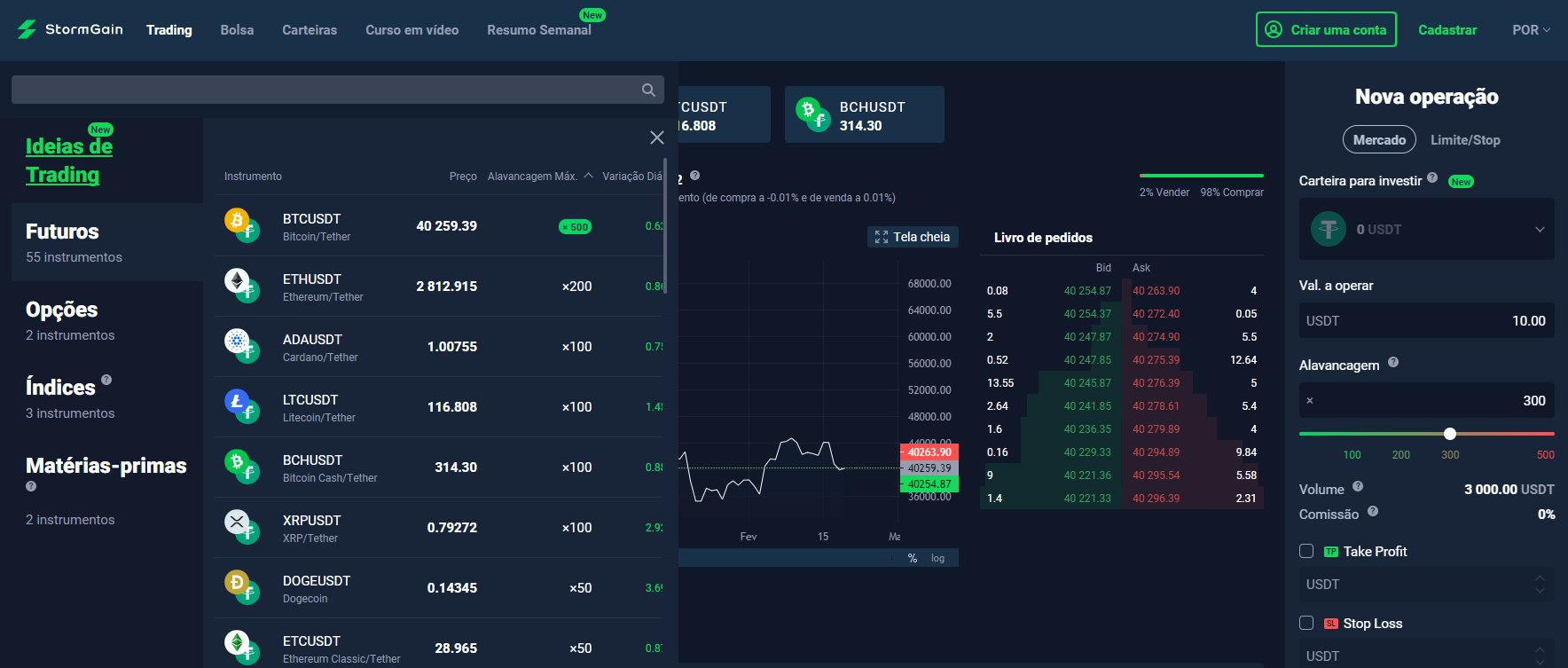This screenshot has width=1568, height=668.
Task: Click help icon above the chart description
Action: [x=695, y=176]
